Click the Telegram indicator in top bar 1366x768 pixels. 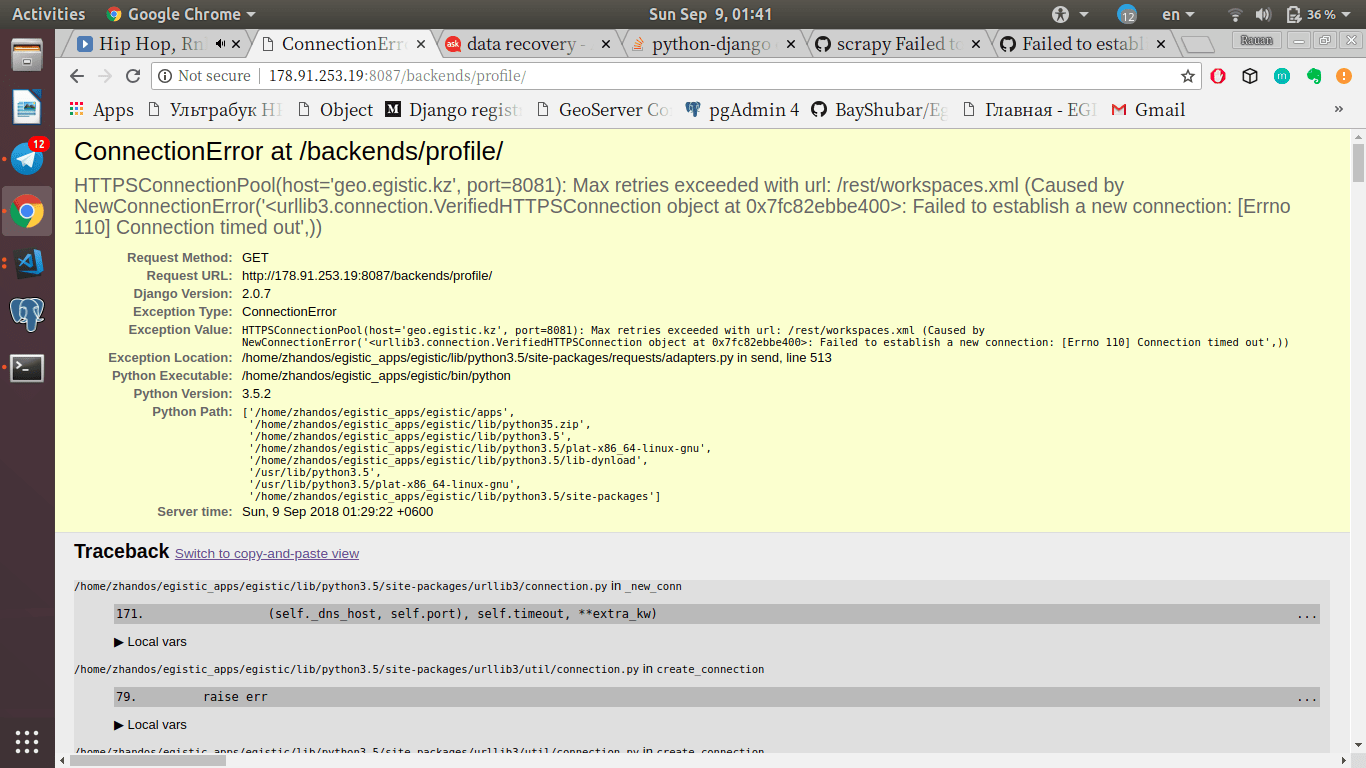pyautogui.click(x=1127, y=14)
